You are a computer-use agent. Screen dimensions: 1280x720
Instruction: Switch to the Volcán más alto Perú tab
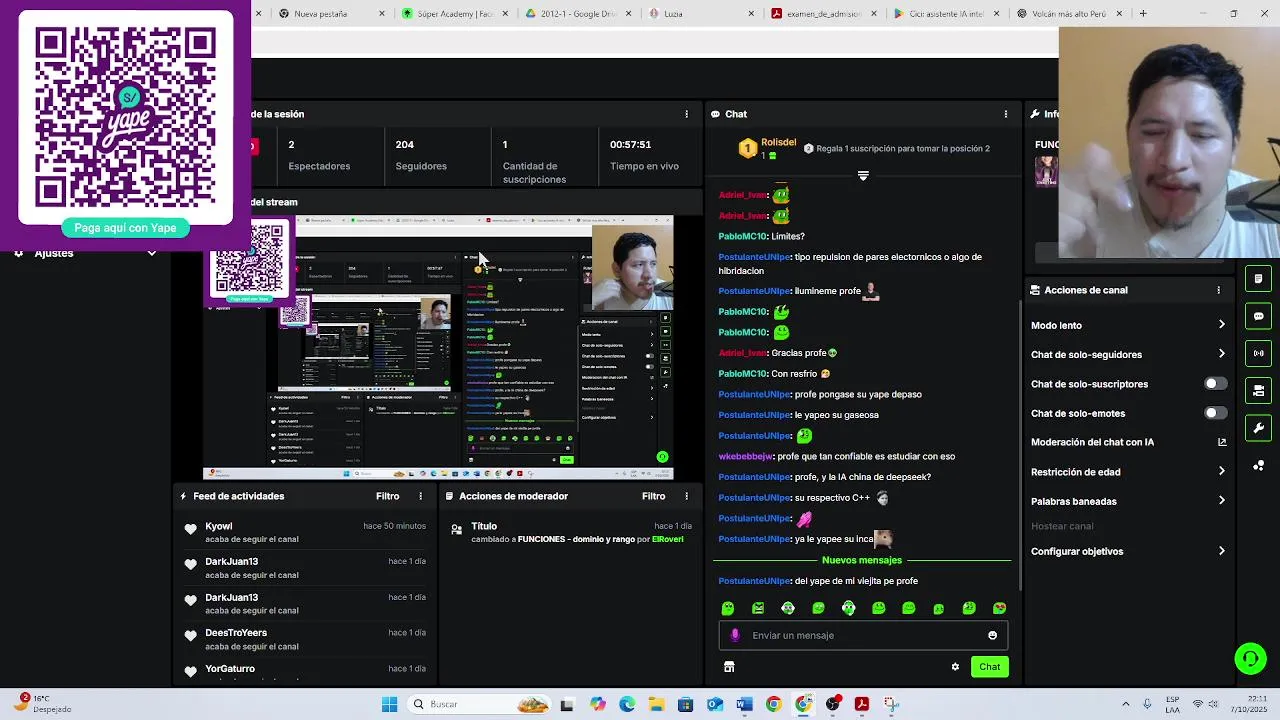[x=1073, y=14]
